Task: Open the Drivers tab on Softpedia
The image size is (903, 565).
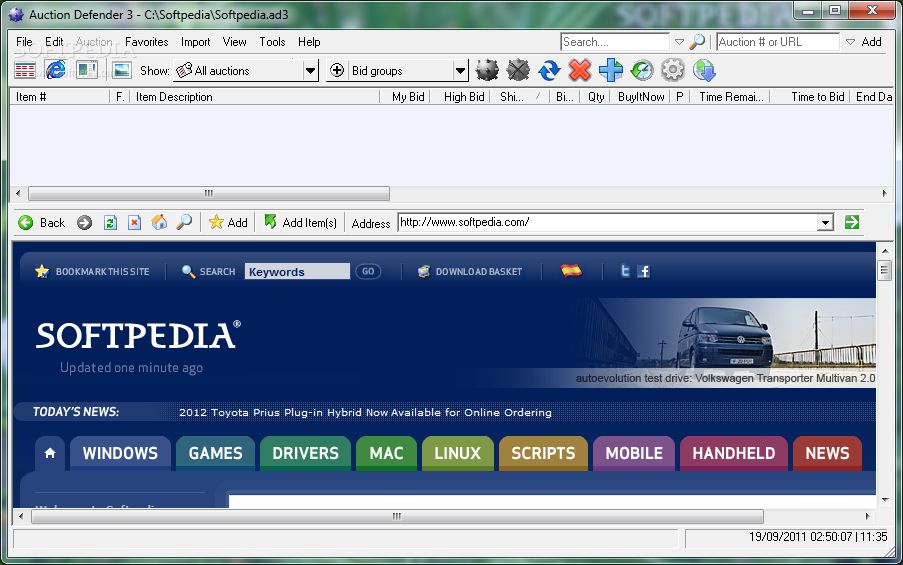Action: coord(305,453)
